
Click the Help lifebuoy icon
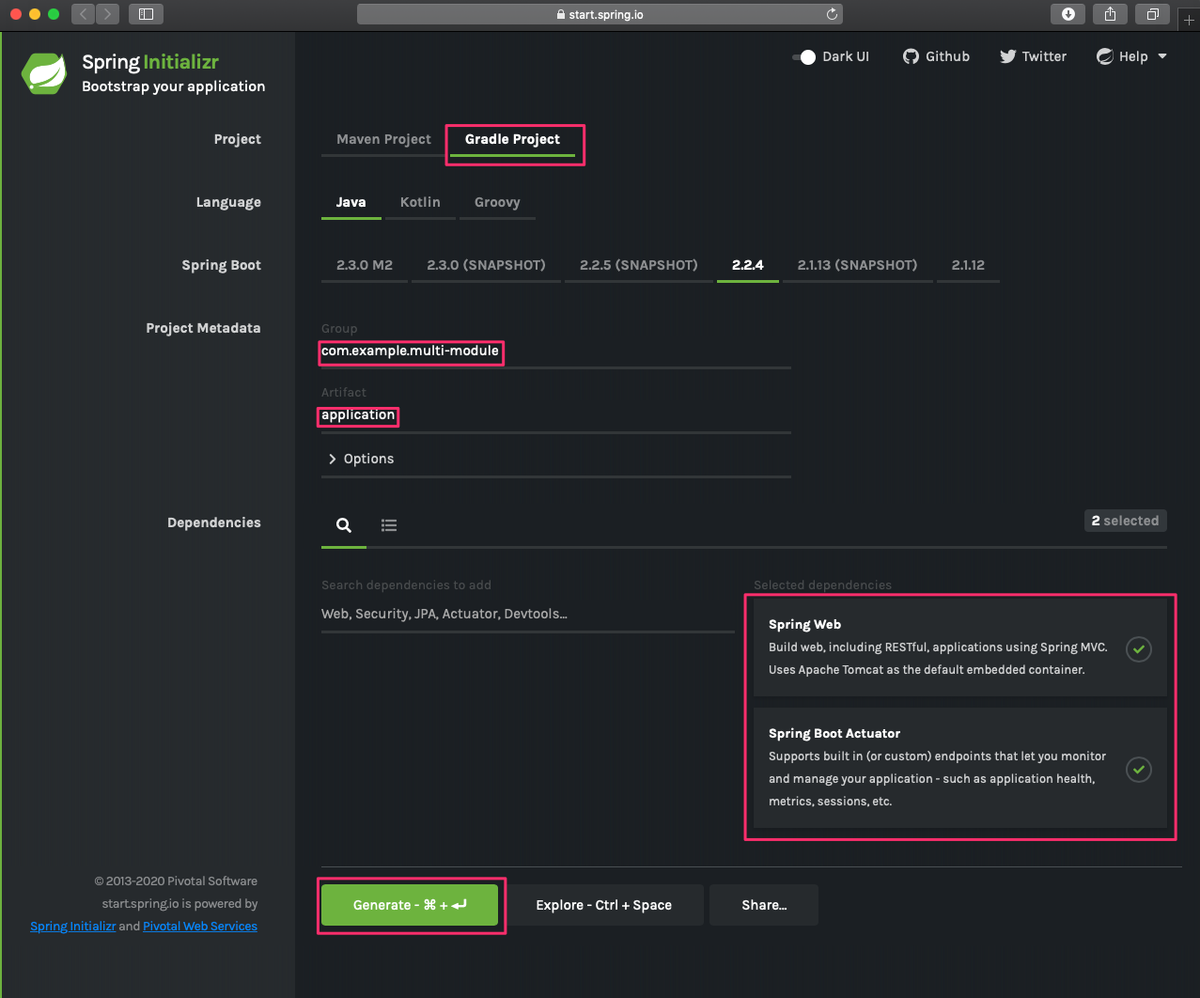(1105, 57)
